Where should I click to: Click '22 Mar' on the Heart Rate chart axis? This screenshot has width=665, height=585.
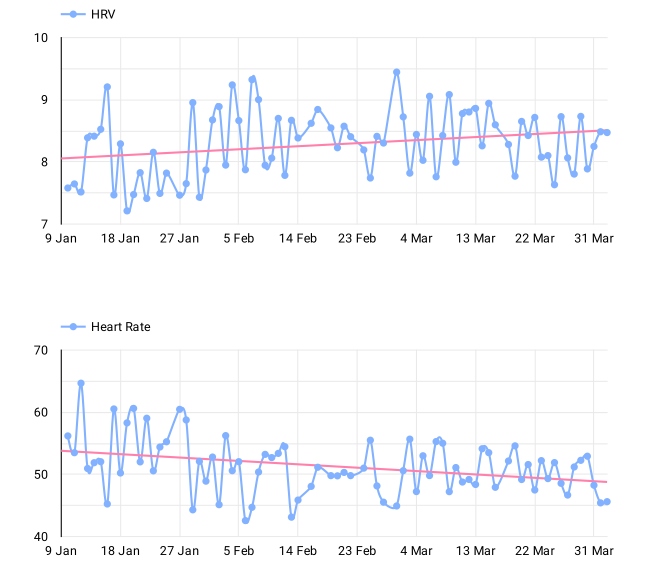click(x=535, y=551)
